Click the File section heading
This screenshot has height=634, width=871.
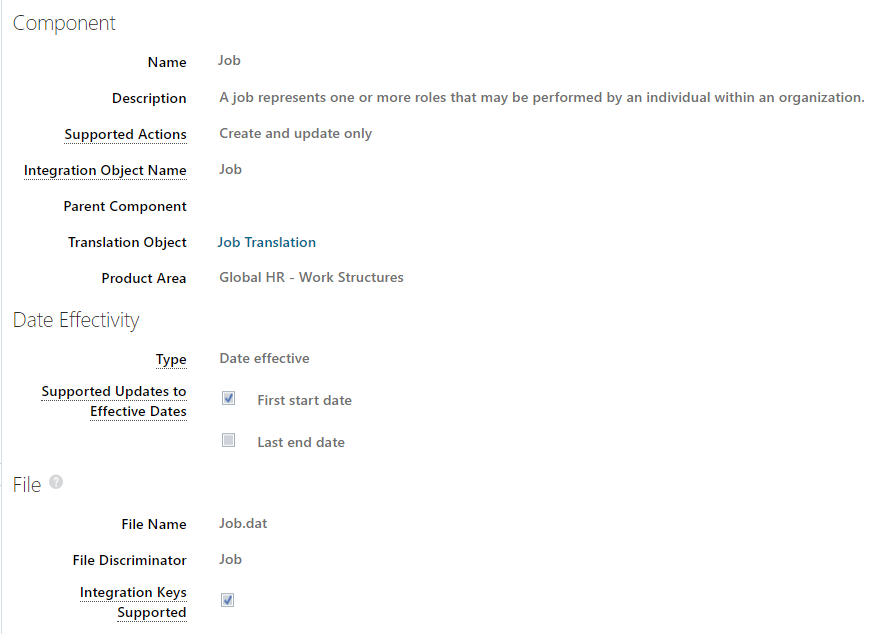pos(27,485)
